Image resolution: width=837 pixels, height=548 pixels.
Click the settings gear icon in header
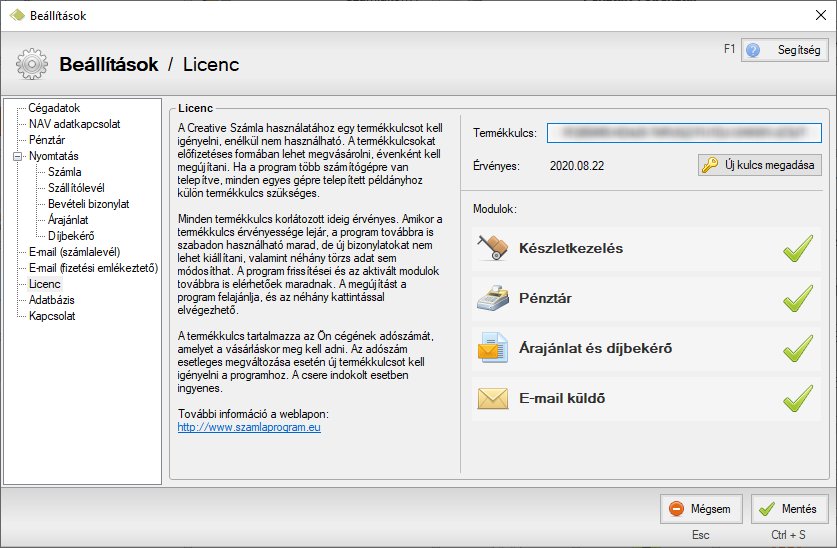[x=31, y=64]
